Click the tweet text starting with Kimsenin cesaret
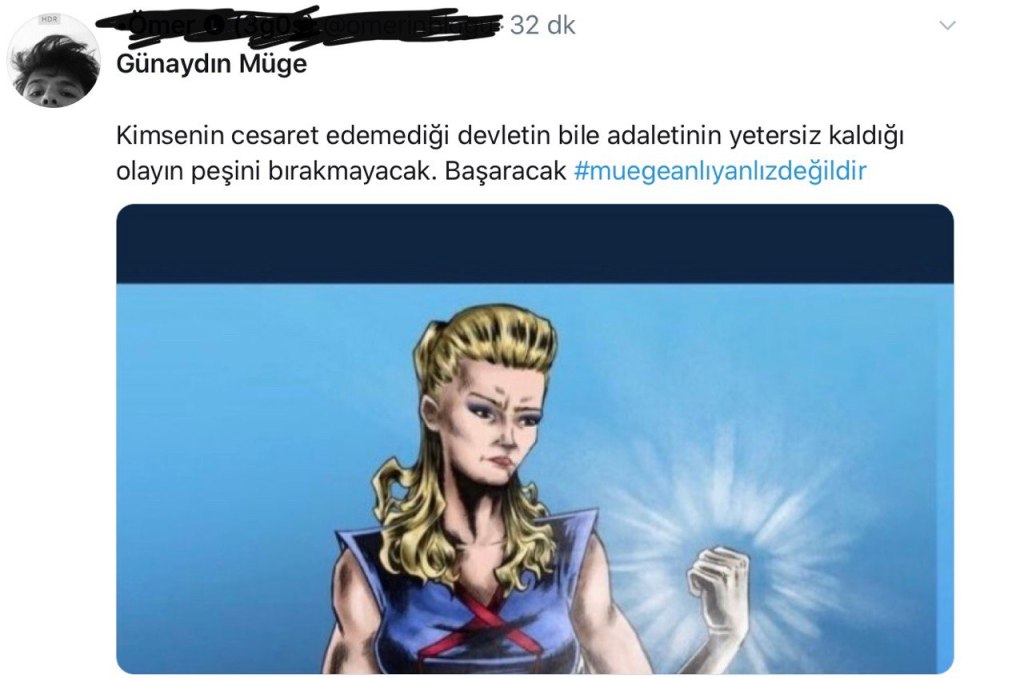This screenshot has height=678, width=1024. pos(510,153)
